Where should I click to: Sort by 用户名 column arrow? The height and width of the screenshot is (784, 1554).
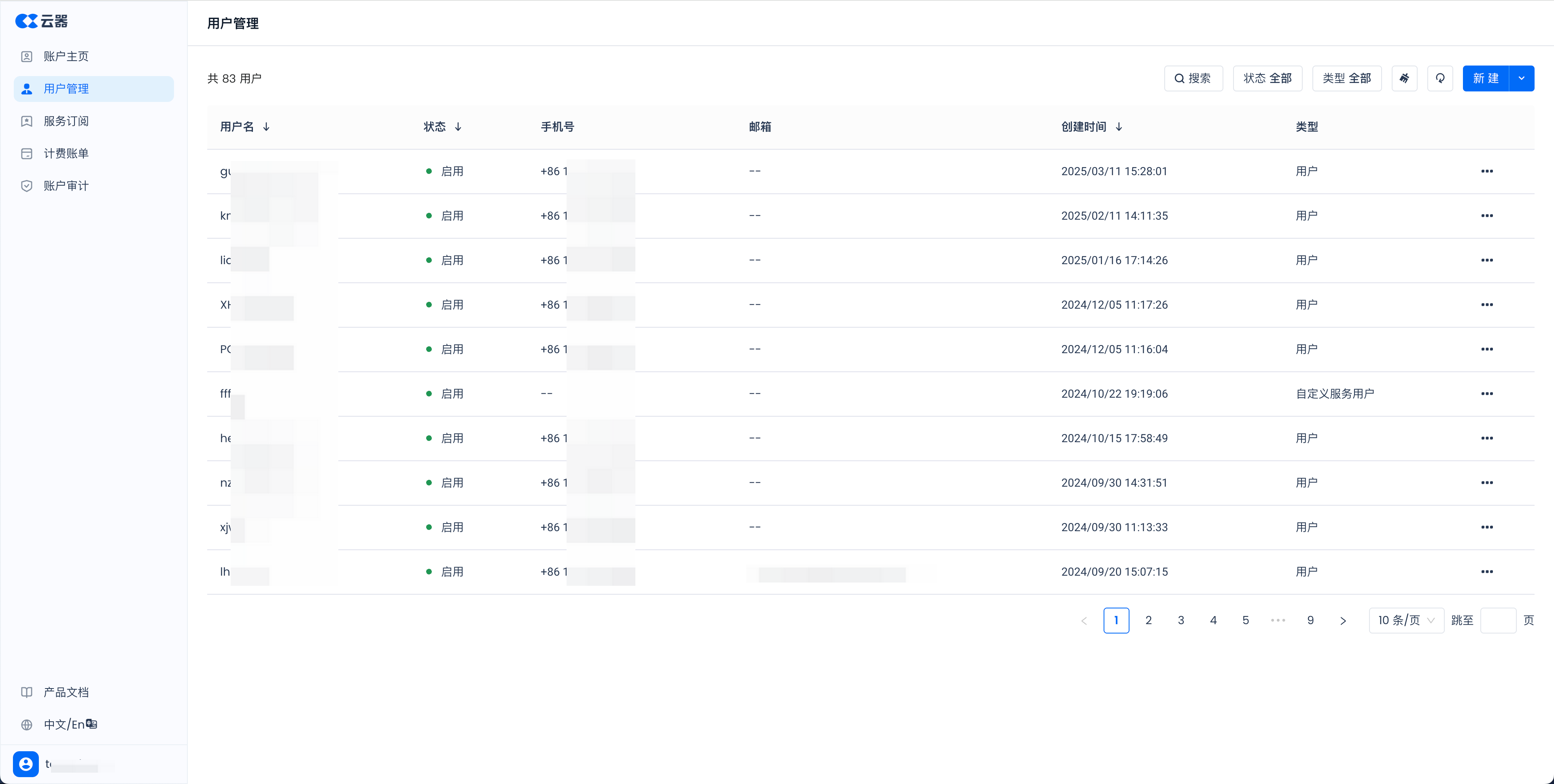point(266,127)
